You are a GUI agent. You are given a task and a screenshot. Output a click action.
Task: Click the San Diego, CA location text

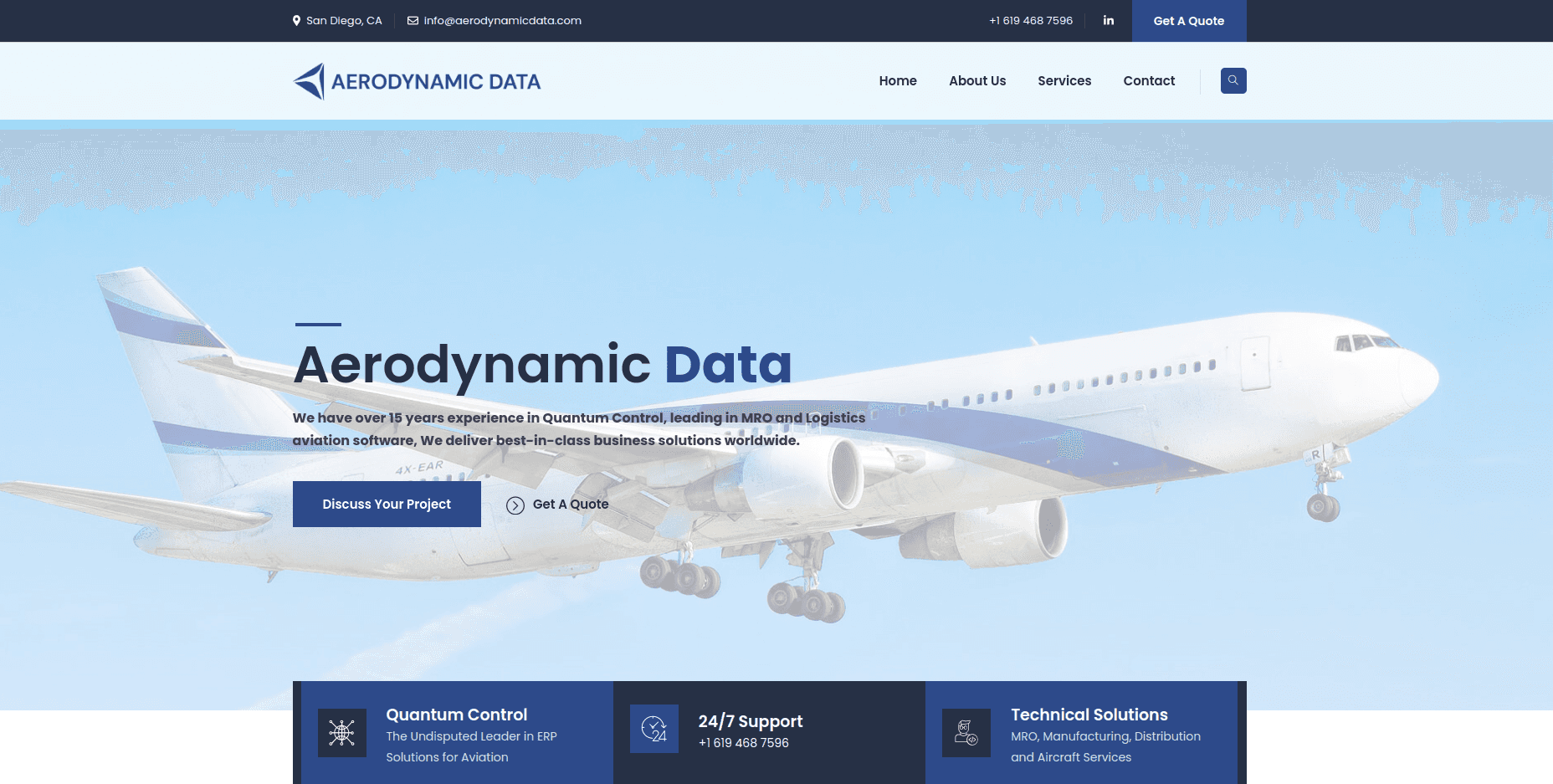point(344,21)
